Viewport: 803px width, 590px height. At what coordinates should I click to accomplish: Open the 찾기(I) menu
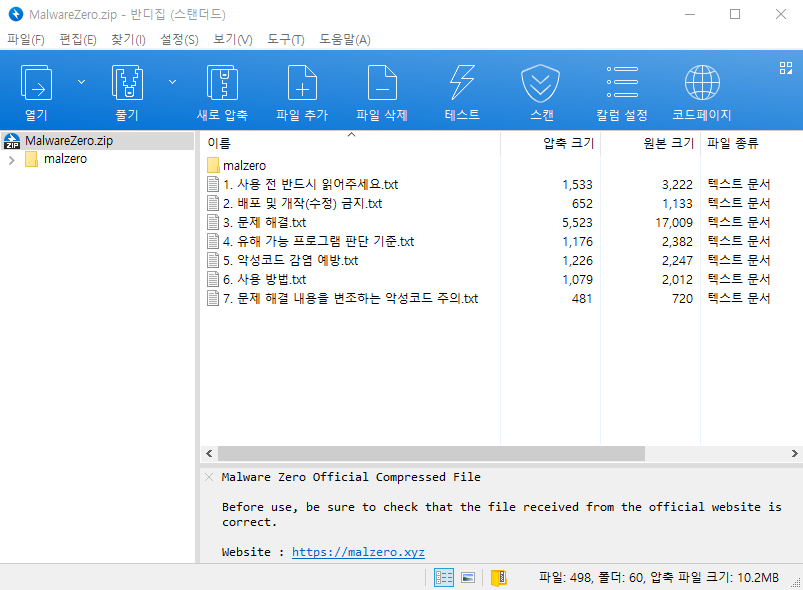128,39
